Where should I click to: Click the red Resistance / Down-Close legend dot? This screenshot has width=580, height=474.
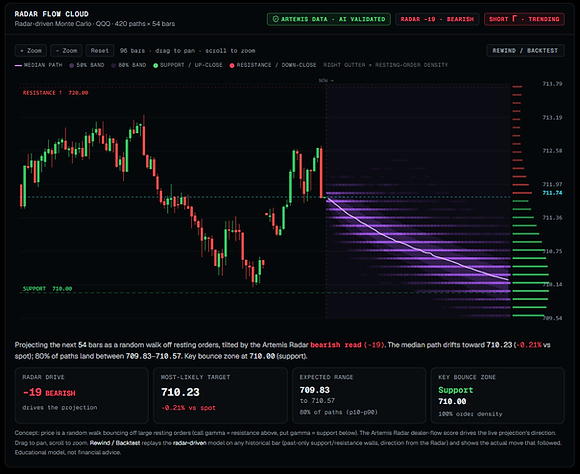pos(232,65)
